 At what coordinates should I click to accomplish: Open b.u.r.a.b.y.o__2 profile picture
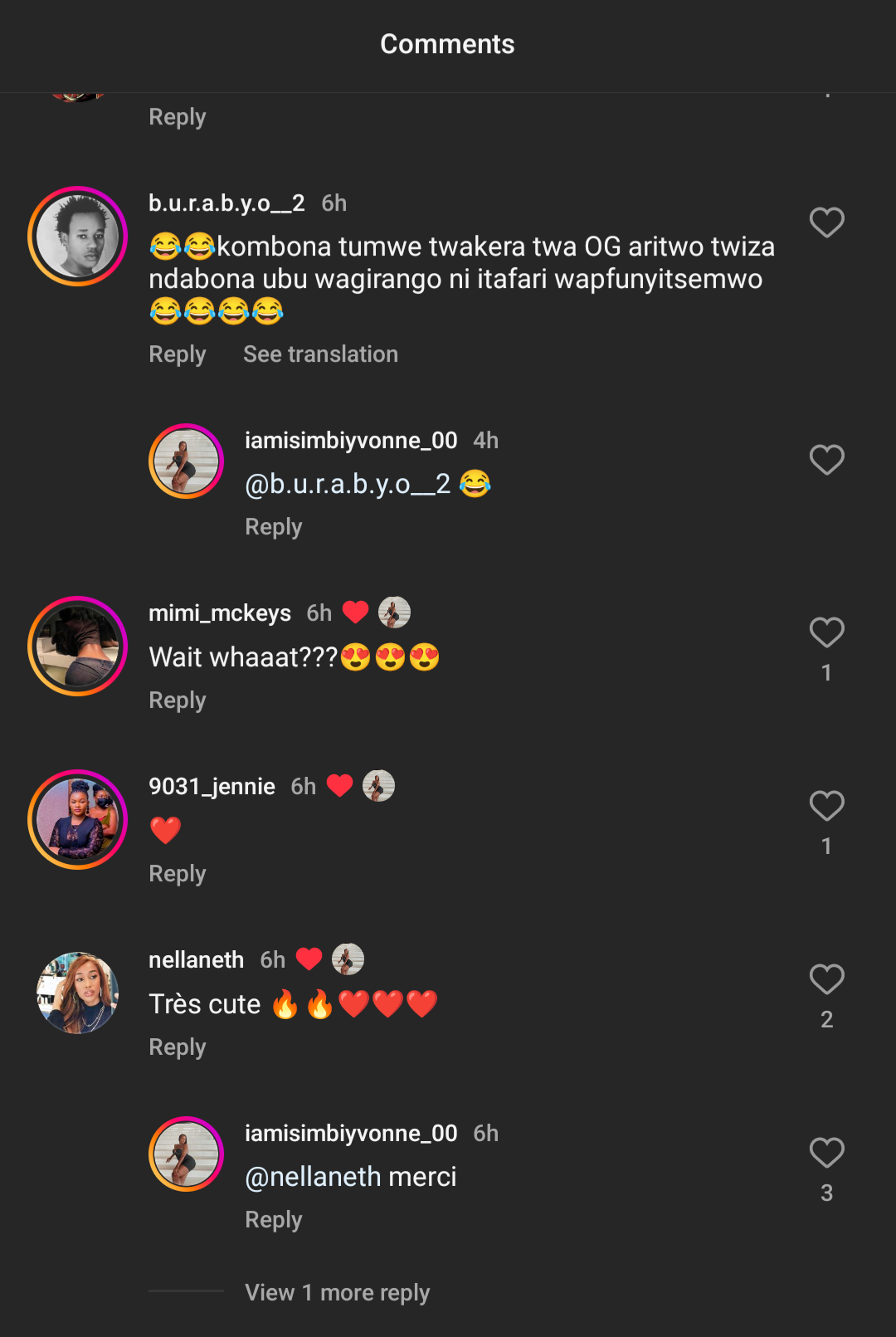pyautogui.click(x=78, y=237)
